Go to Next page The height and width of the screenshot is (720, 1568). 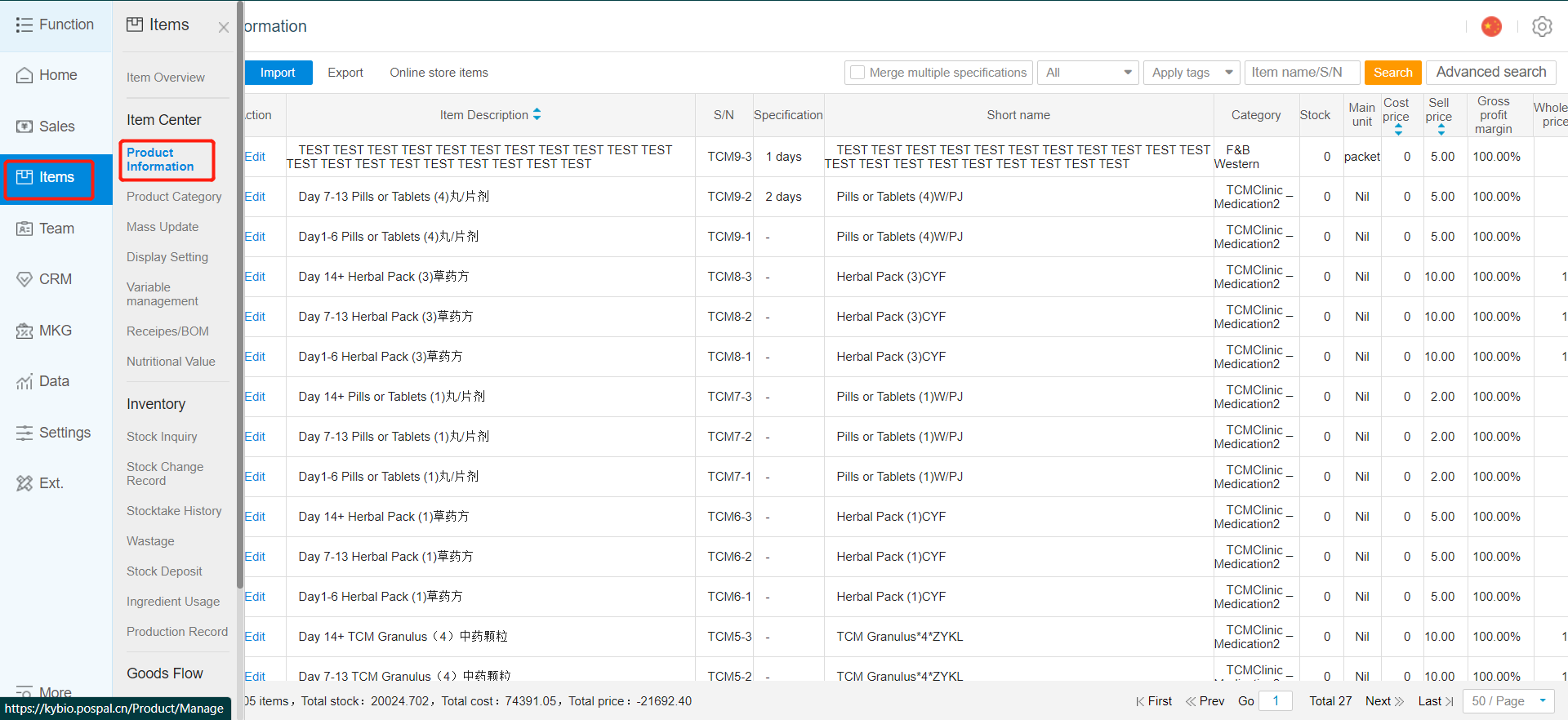(x=1384, y=701)
